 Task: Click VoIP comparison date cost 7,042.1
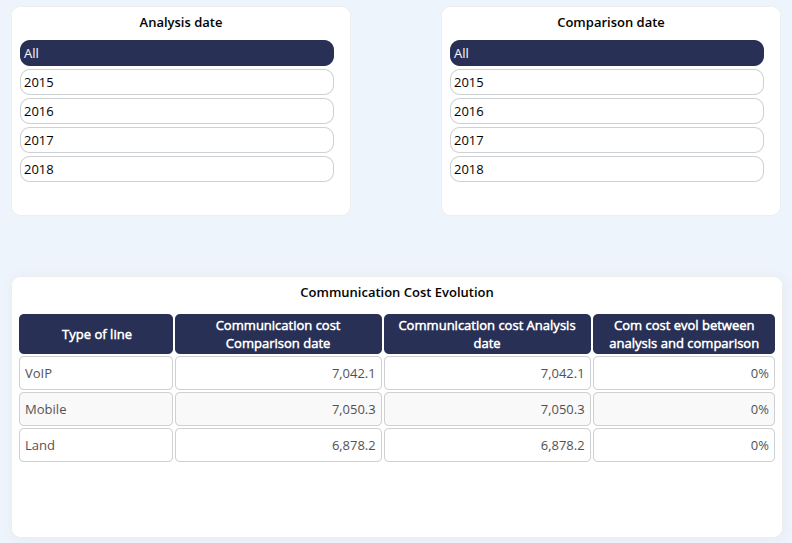pos(278,373)
